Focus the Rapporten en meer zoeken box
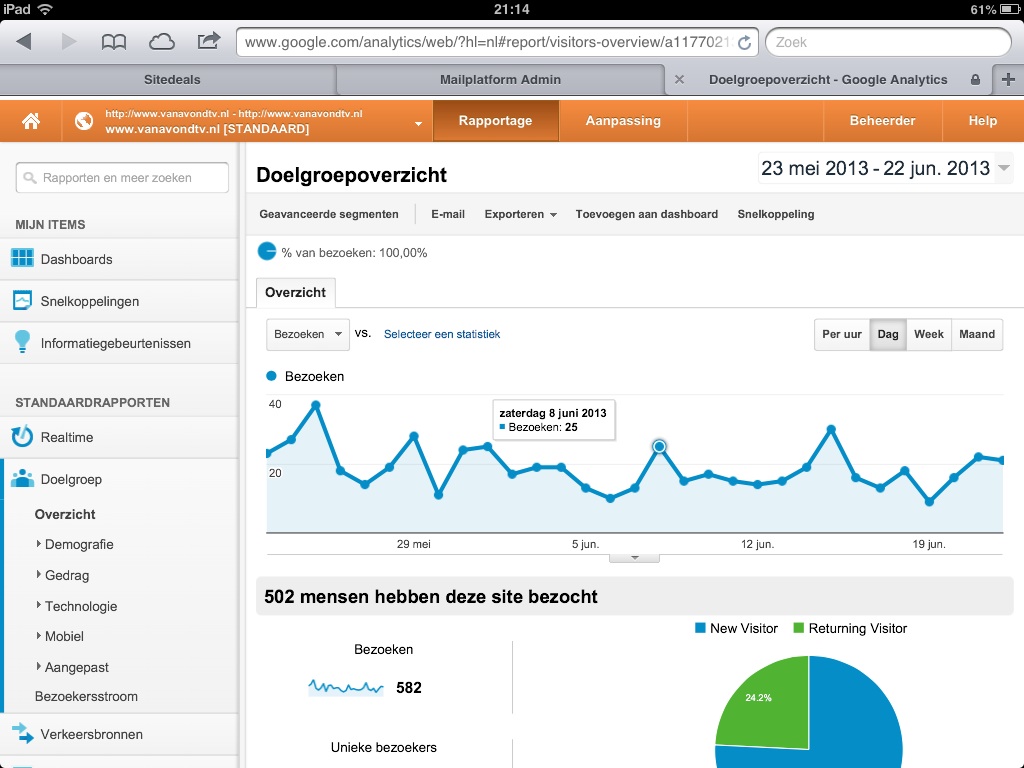The width and height of the screenshot is (1024, 768). coord(122,178)
